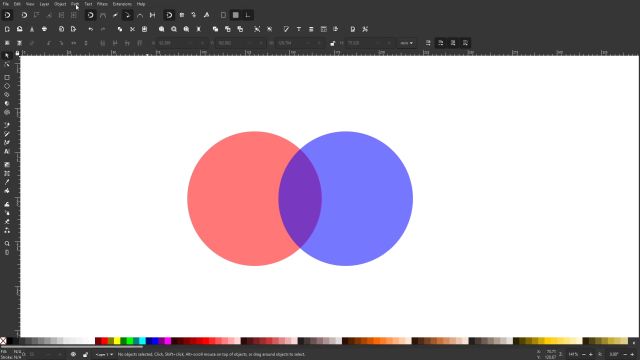Click the blue circle on canvas
The width and height of the screenshot is (640, 360).
[367, 199]
